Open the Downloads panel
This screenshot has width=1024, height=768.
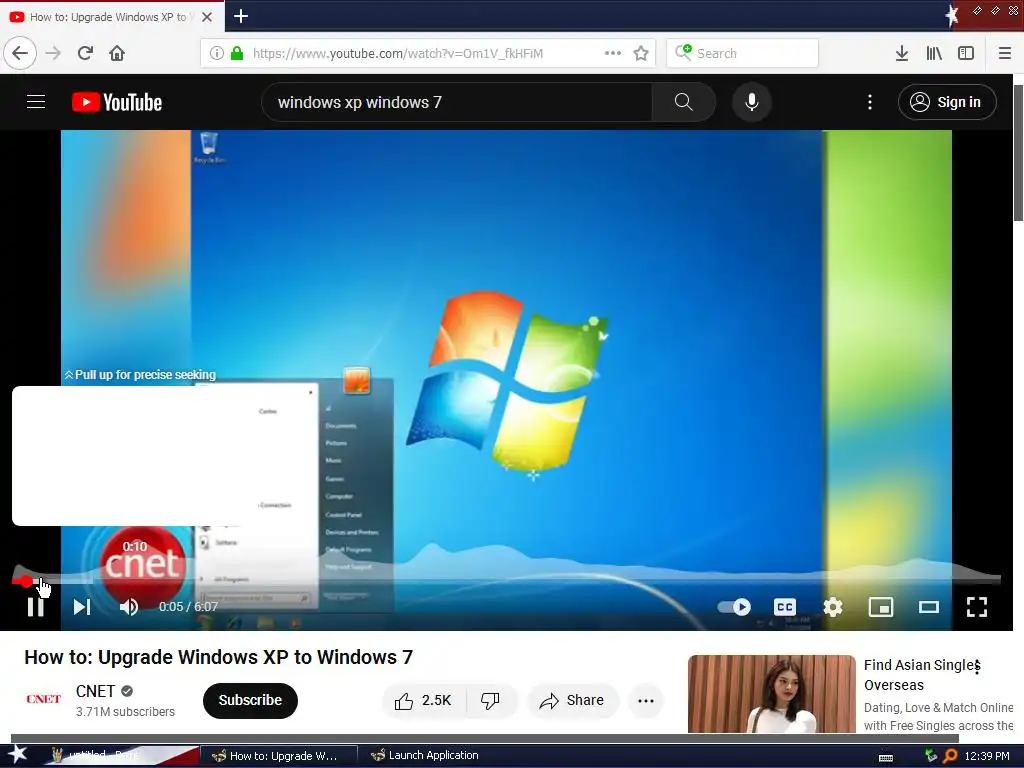click(x=902, y=53)
